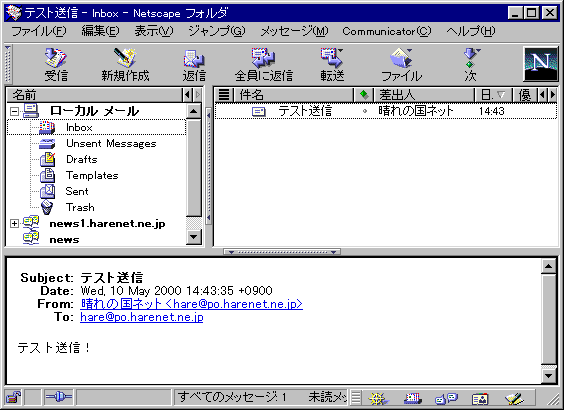Open the メッセージ(M) menu
This screenshot has height=410, width=564.
(x=294, y=31)
